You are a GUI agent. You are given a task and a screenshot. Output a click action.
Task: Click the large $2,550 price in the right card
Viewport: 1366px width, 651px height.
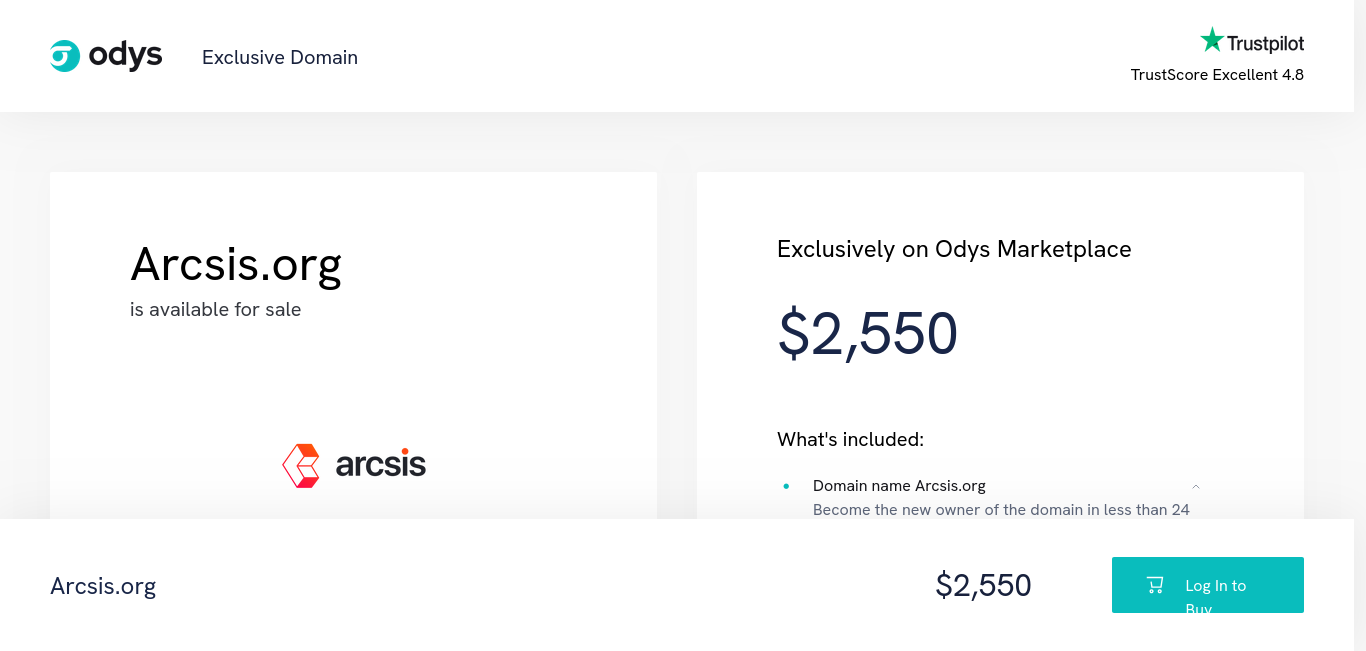coord(868,333)
